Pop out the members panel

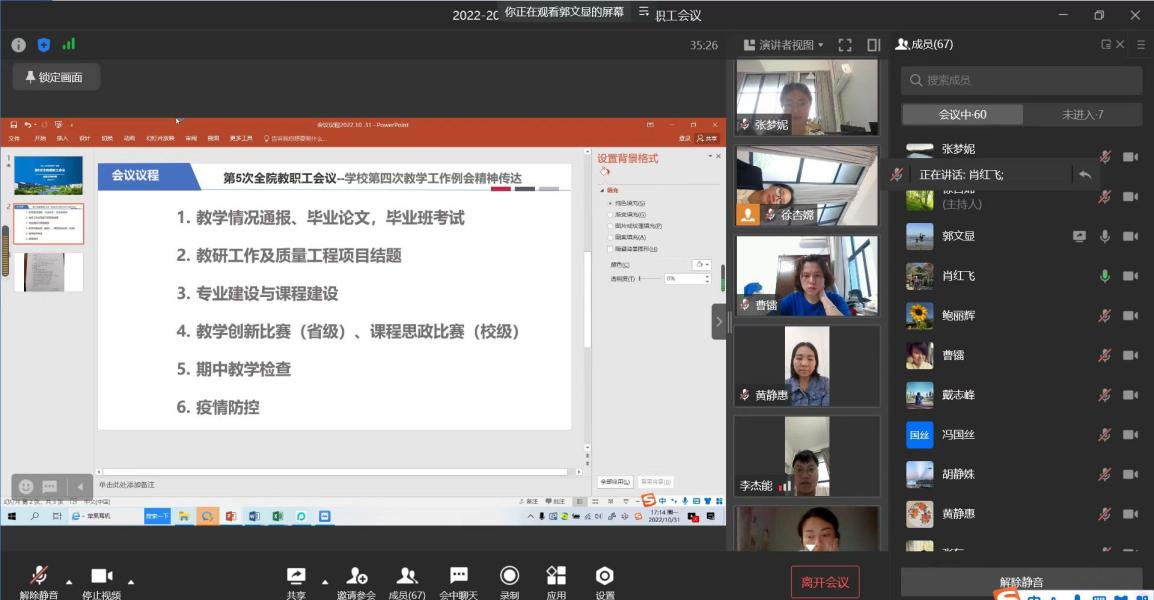coord(1105,44)
